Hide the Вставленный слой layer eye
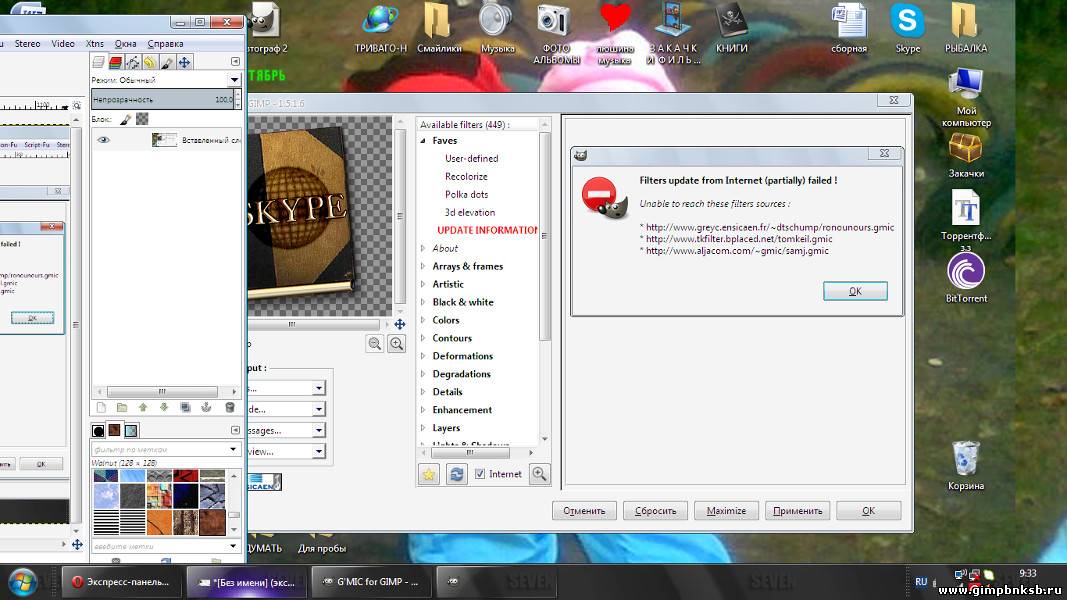Screen dimensions: 1067x600 click(x=103, y=139)
